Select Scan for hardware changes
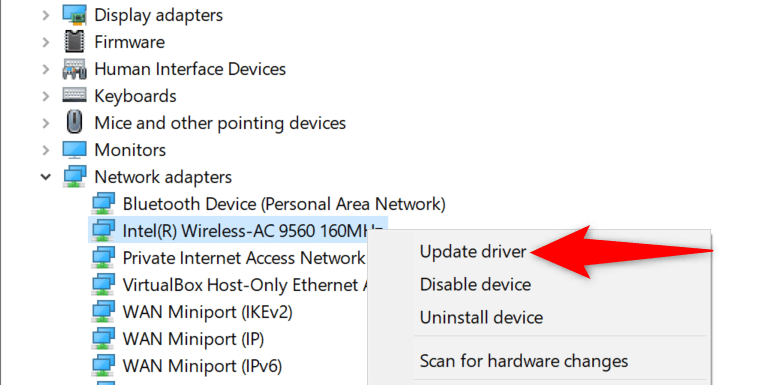Screen dimensions: 765x385 click(524, 361)
